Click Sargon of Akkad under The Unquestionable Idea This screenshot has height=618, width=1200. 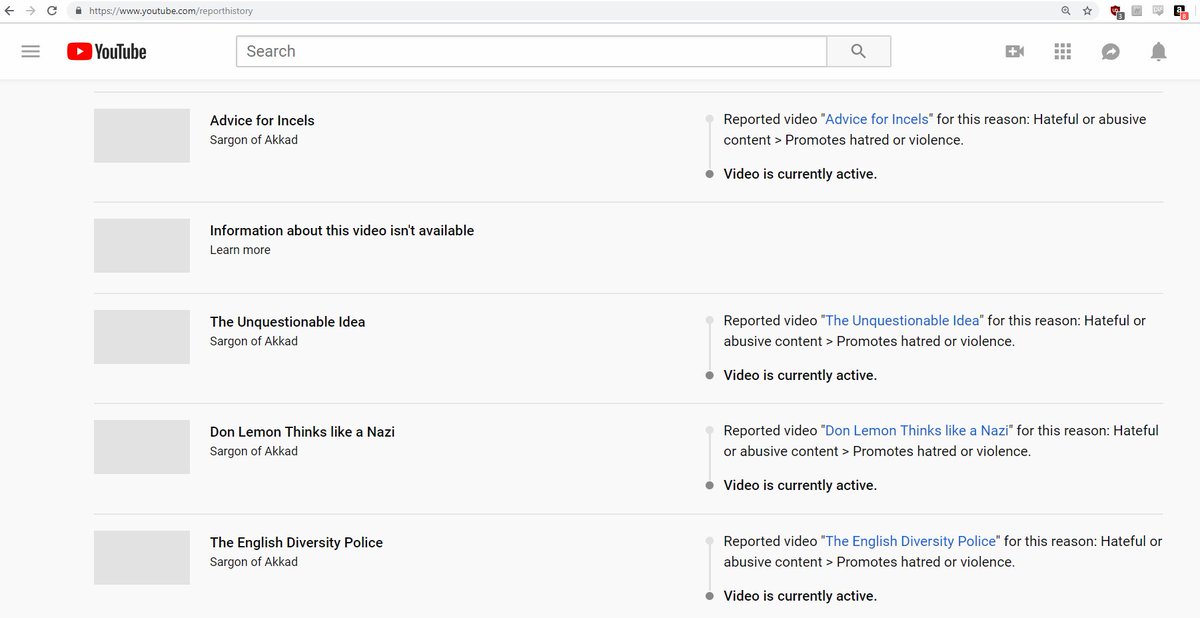point(254,341)
